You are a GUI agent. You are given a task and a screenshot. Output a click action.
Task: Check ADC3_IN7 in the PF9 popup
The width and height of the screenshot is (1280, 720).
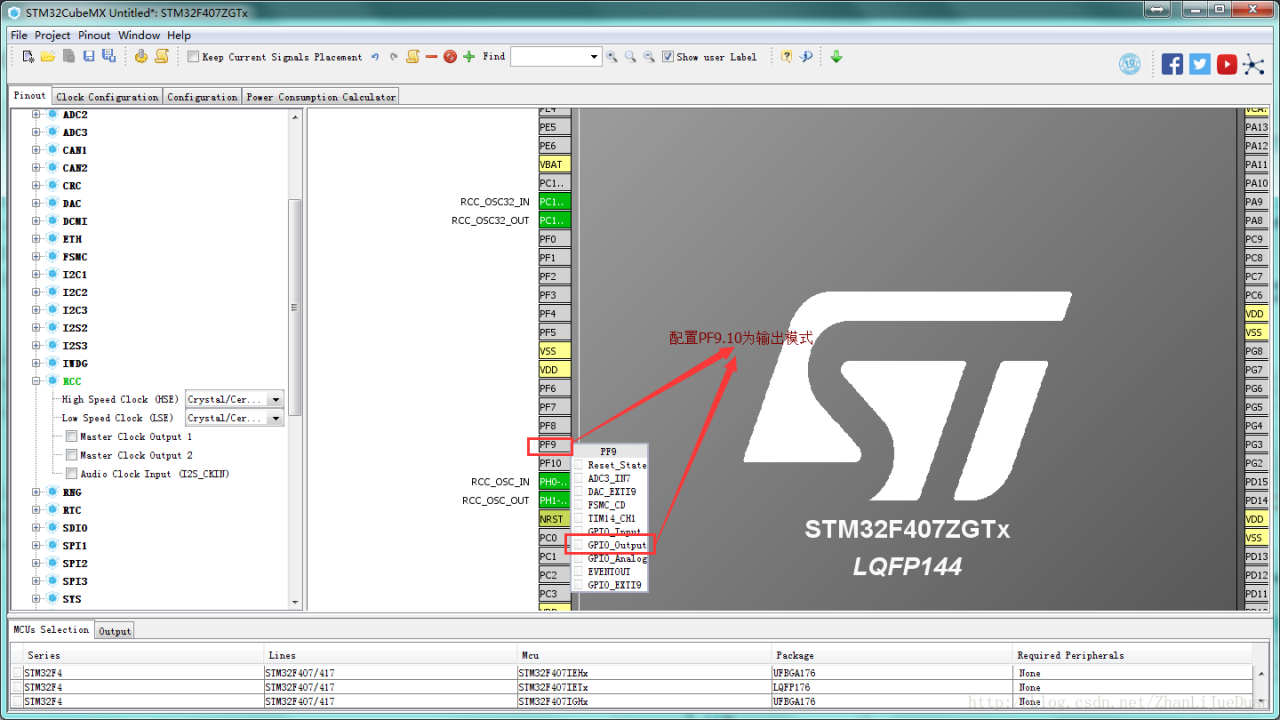pyautogui.click(x=578, y=479)
